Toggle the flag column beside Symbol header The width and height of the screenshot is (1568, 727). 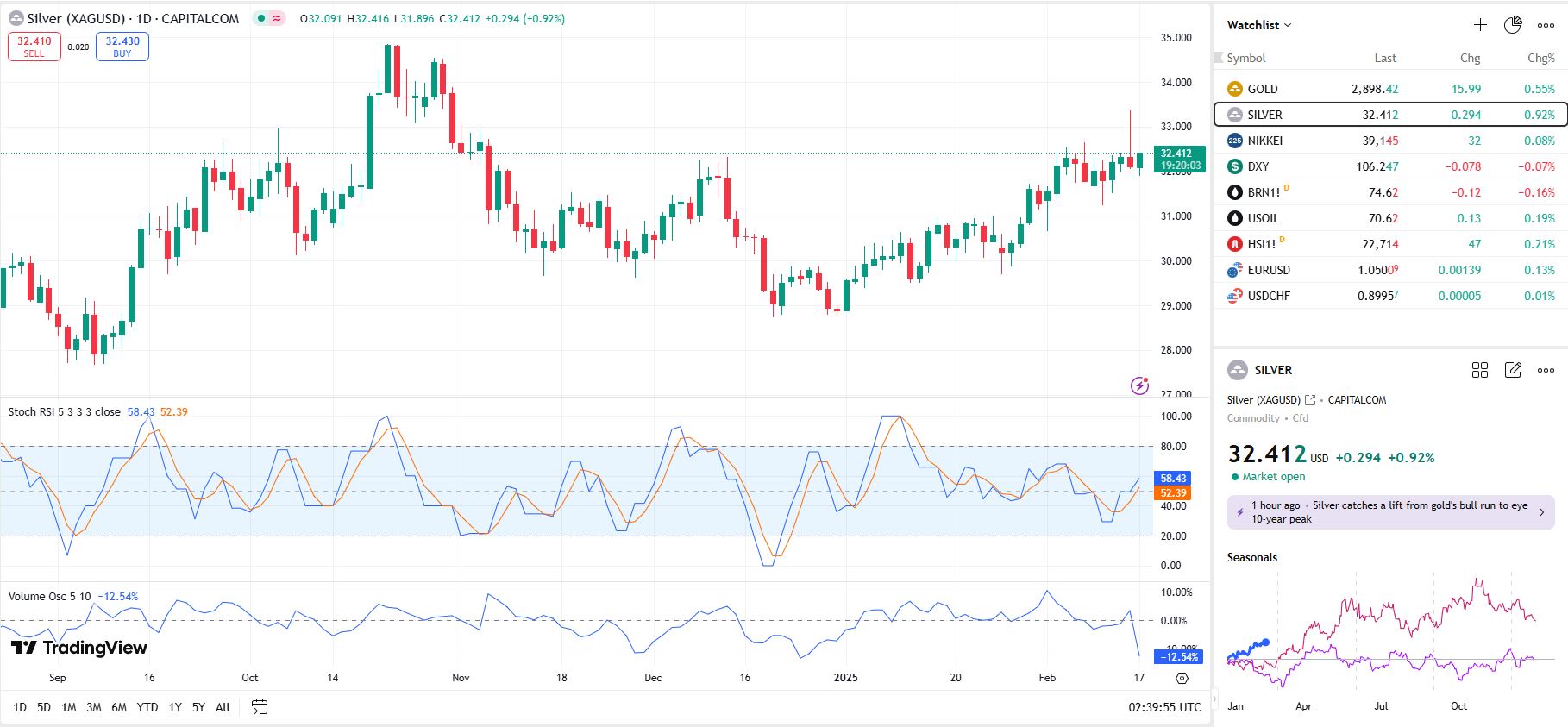point(1218,58)
